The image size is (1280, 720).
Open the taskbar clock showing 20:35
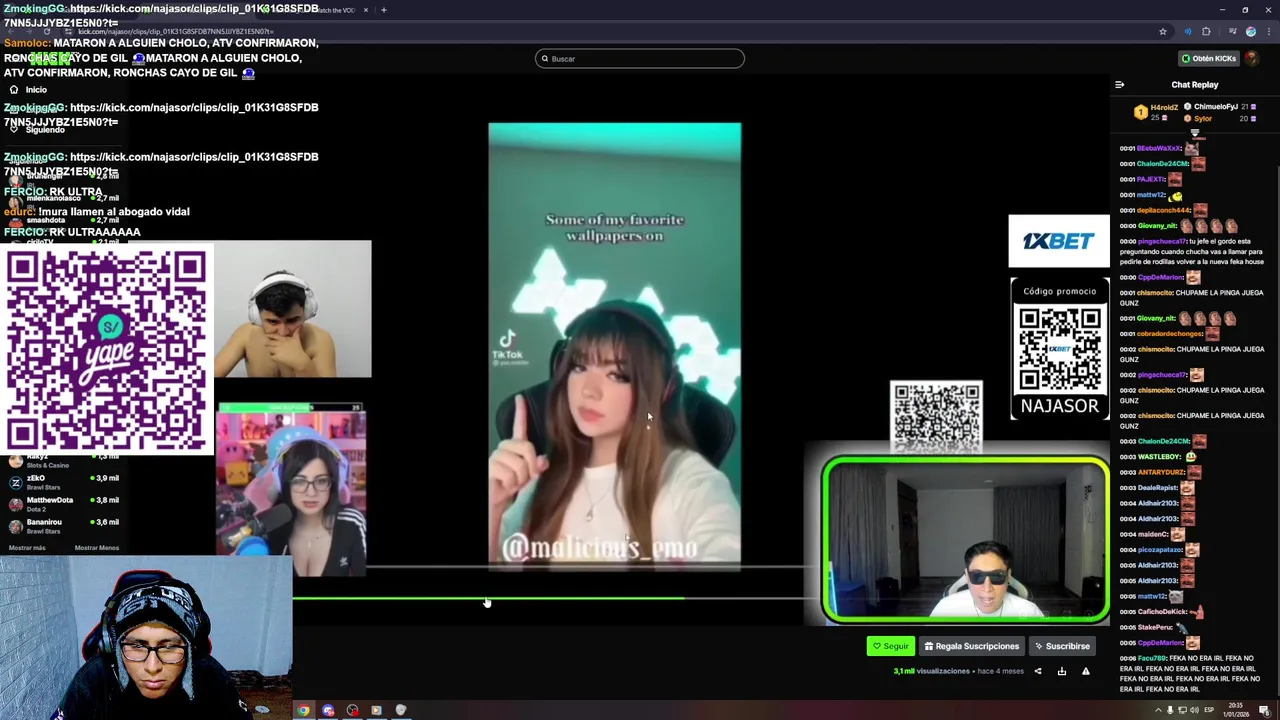[x=1237, y=710]
